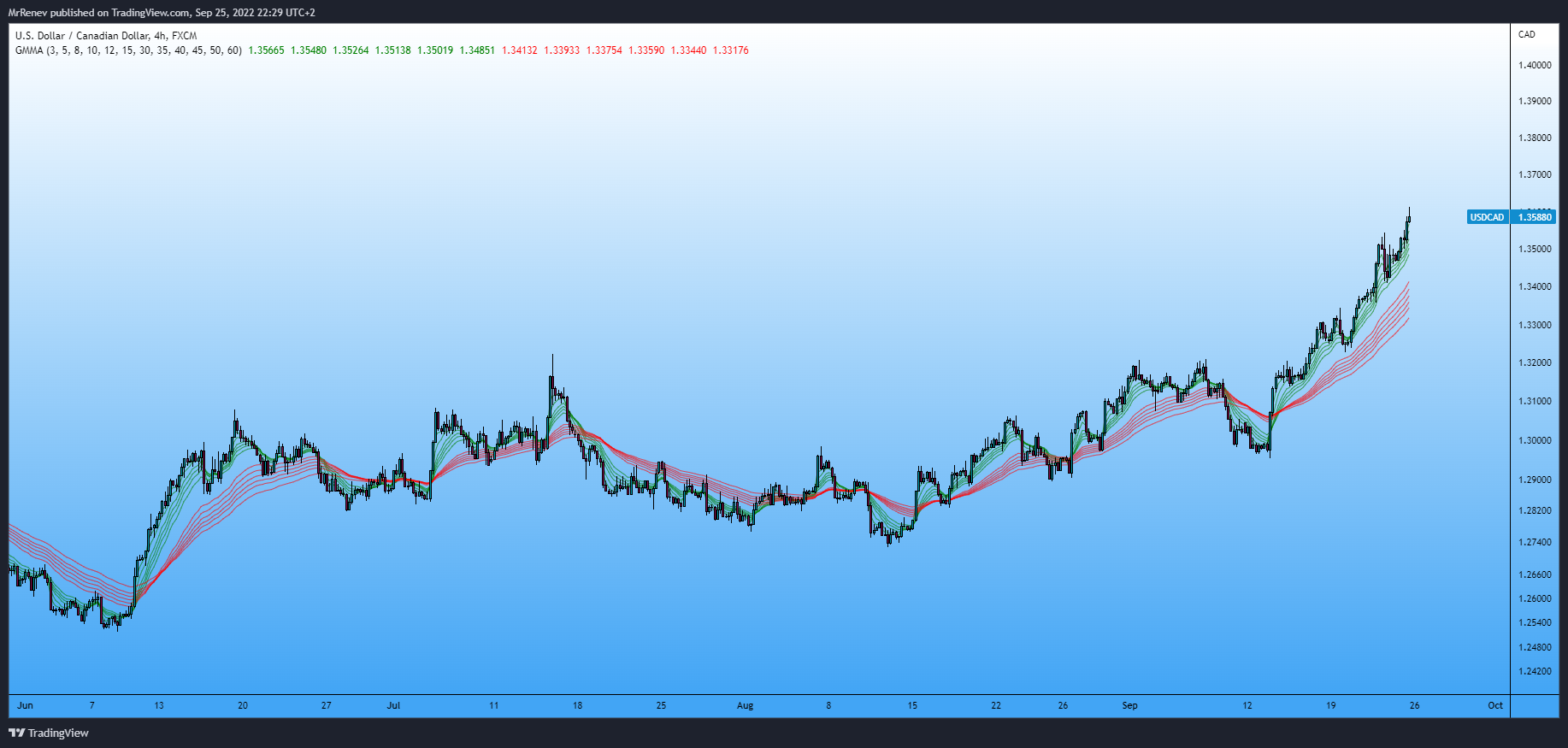Click the green GMMA value 1.35480
Image resolution: width=1568 pixels, height=748 pixels.
coord(309,50)
